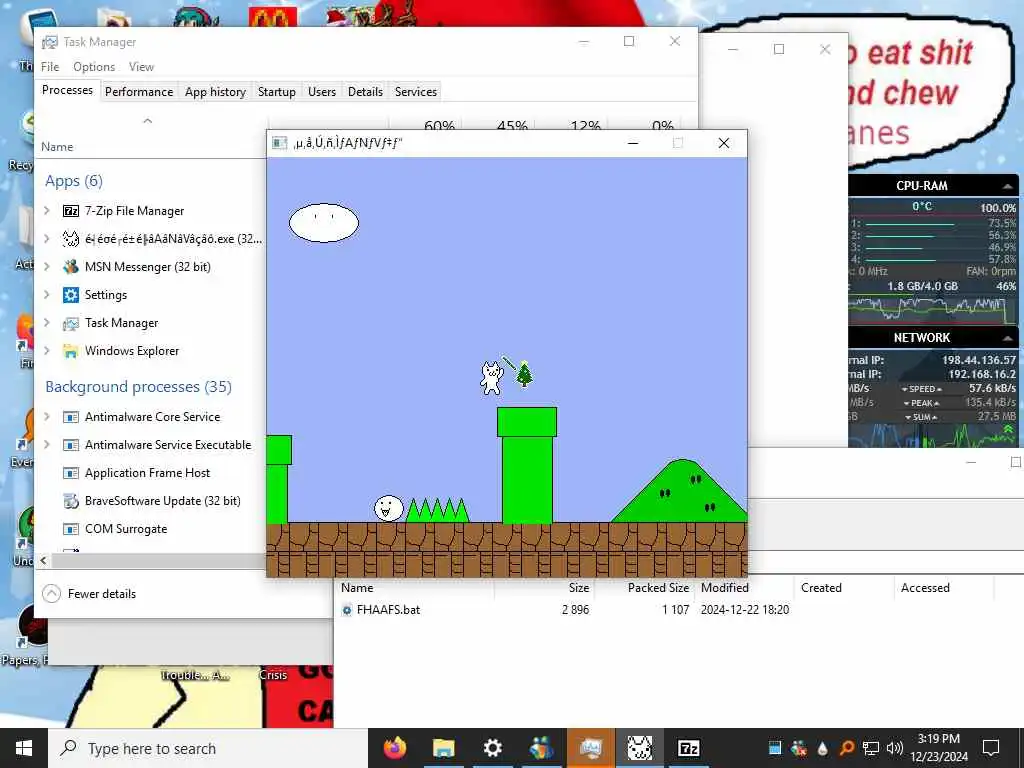The height and width of the screenshot is (768, 1024).
Task: Click the Antimalware Service Executable icon
Action: (x=71, y=445)
